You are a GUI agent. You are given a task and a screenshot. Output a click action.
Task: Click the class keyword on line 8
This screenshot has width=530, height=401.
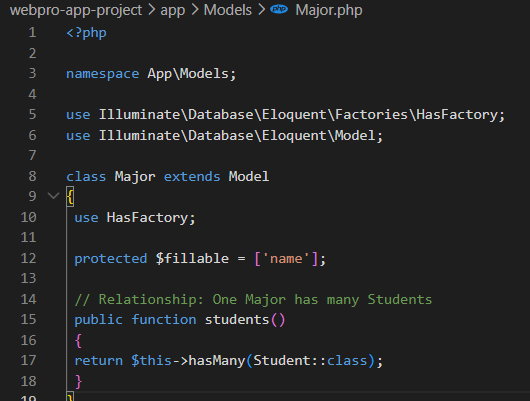coord(86,176)
